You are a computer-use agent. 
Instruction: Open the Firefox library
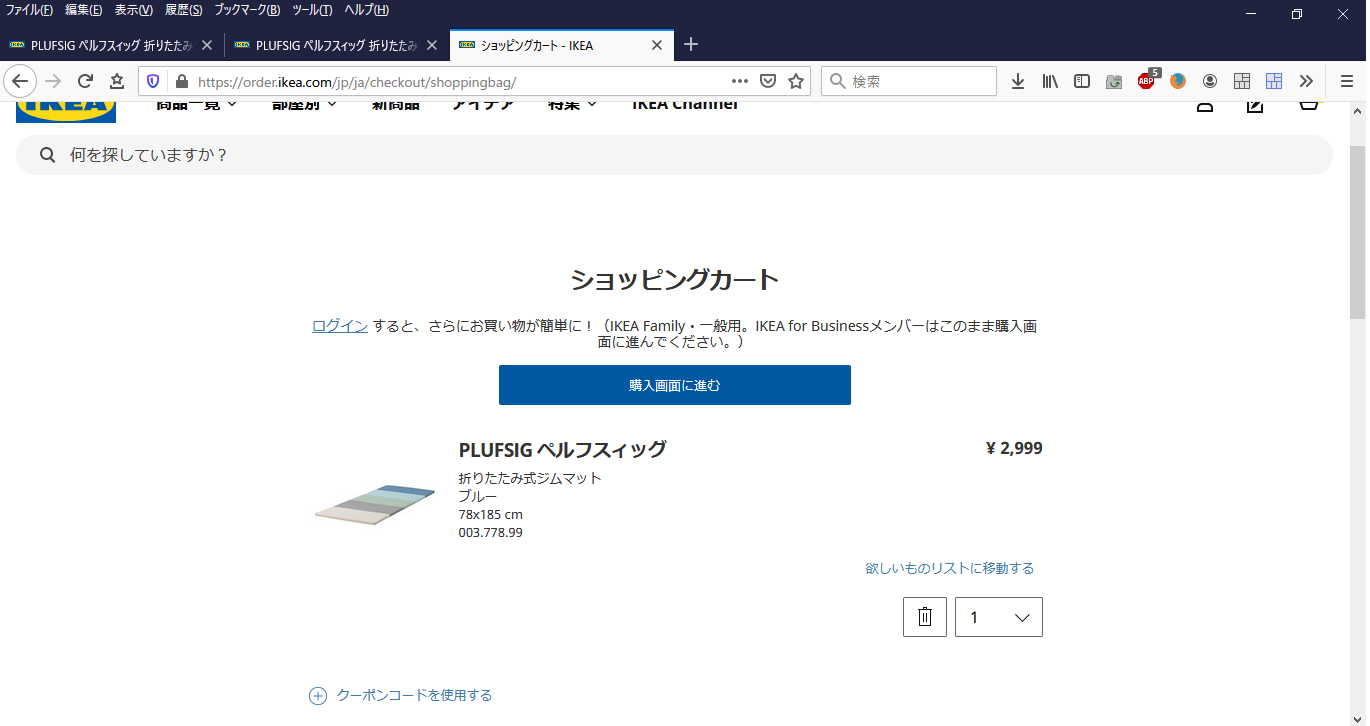pyautogui.click(x=1050, y=81)
